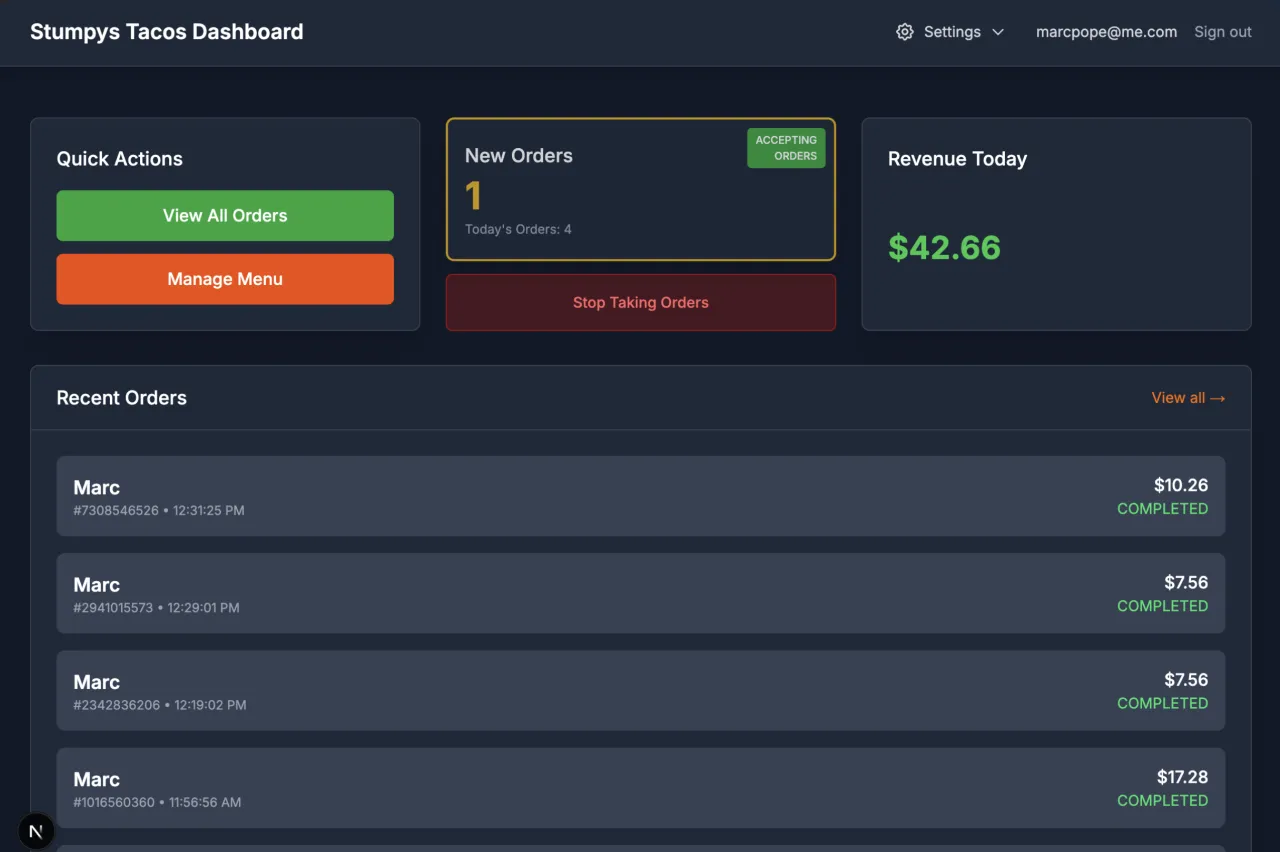Open marcpope@me.com account email
Screen dimensions: 1280x852
coord(1106,32)
